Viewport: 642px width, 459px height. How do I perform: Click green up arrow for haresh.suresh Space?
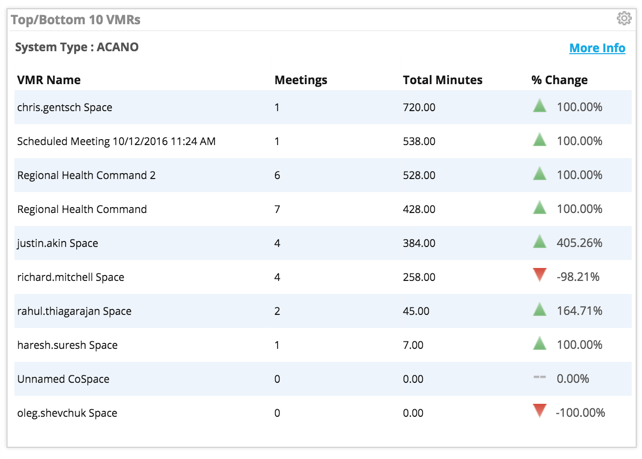point(540,344)
